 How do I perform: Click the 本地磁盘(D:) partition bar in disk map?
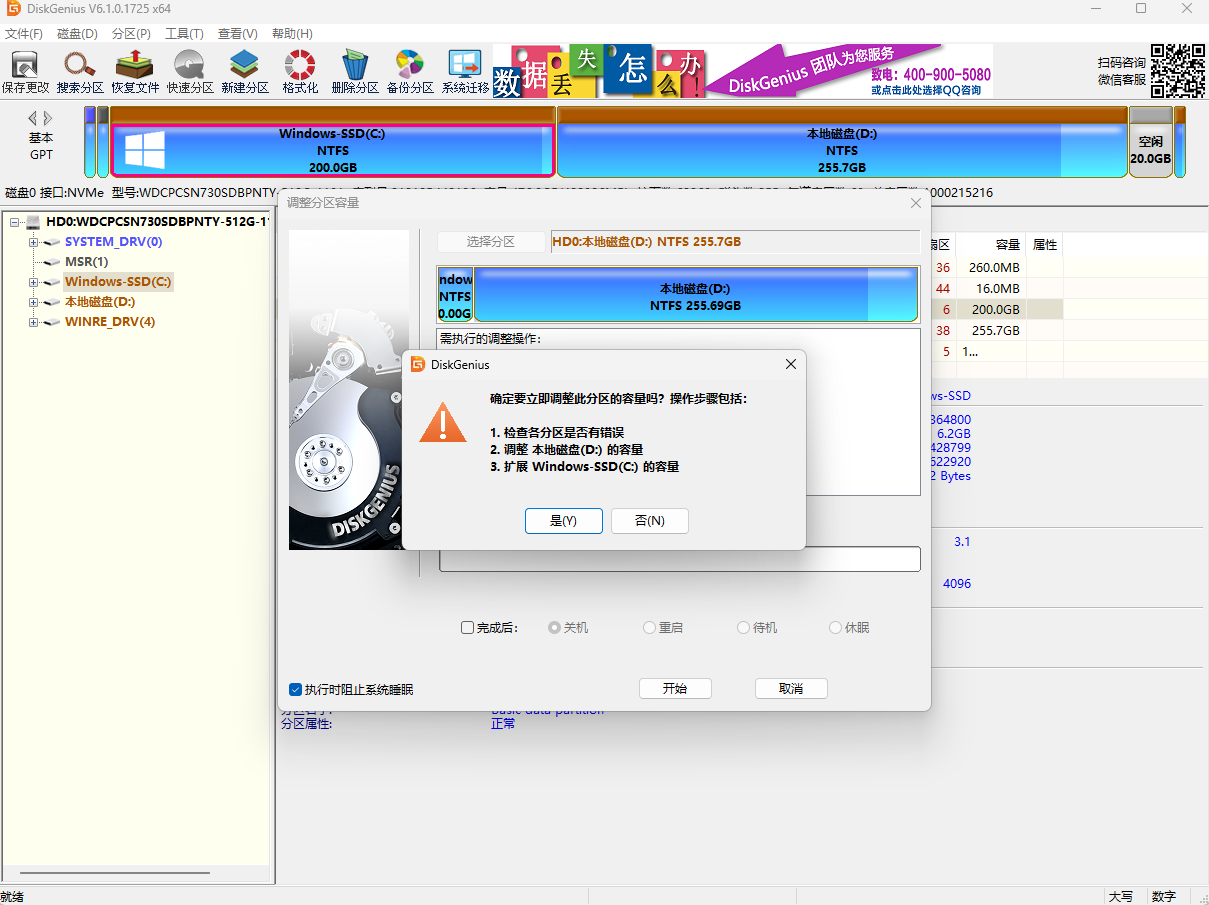pyautogui.click(x=841, y=150)
